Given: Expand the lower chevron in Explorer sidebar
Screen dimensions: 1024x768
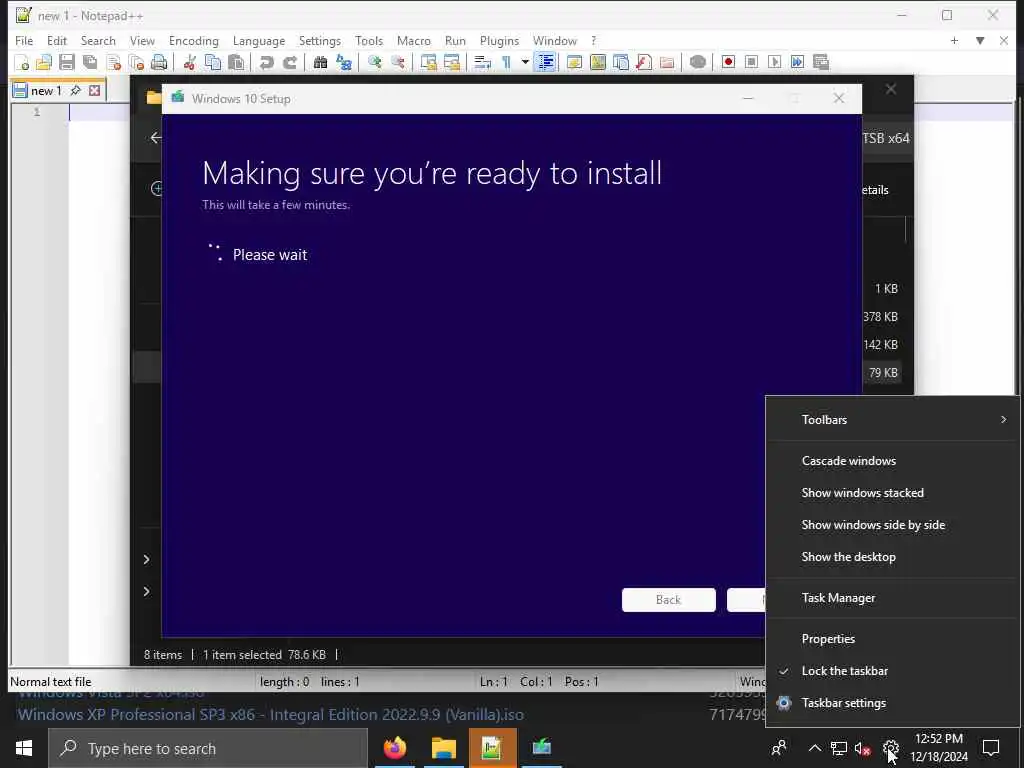Looking at the screenshot, I should pos(146,592).
